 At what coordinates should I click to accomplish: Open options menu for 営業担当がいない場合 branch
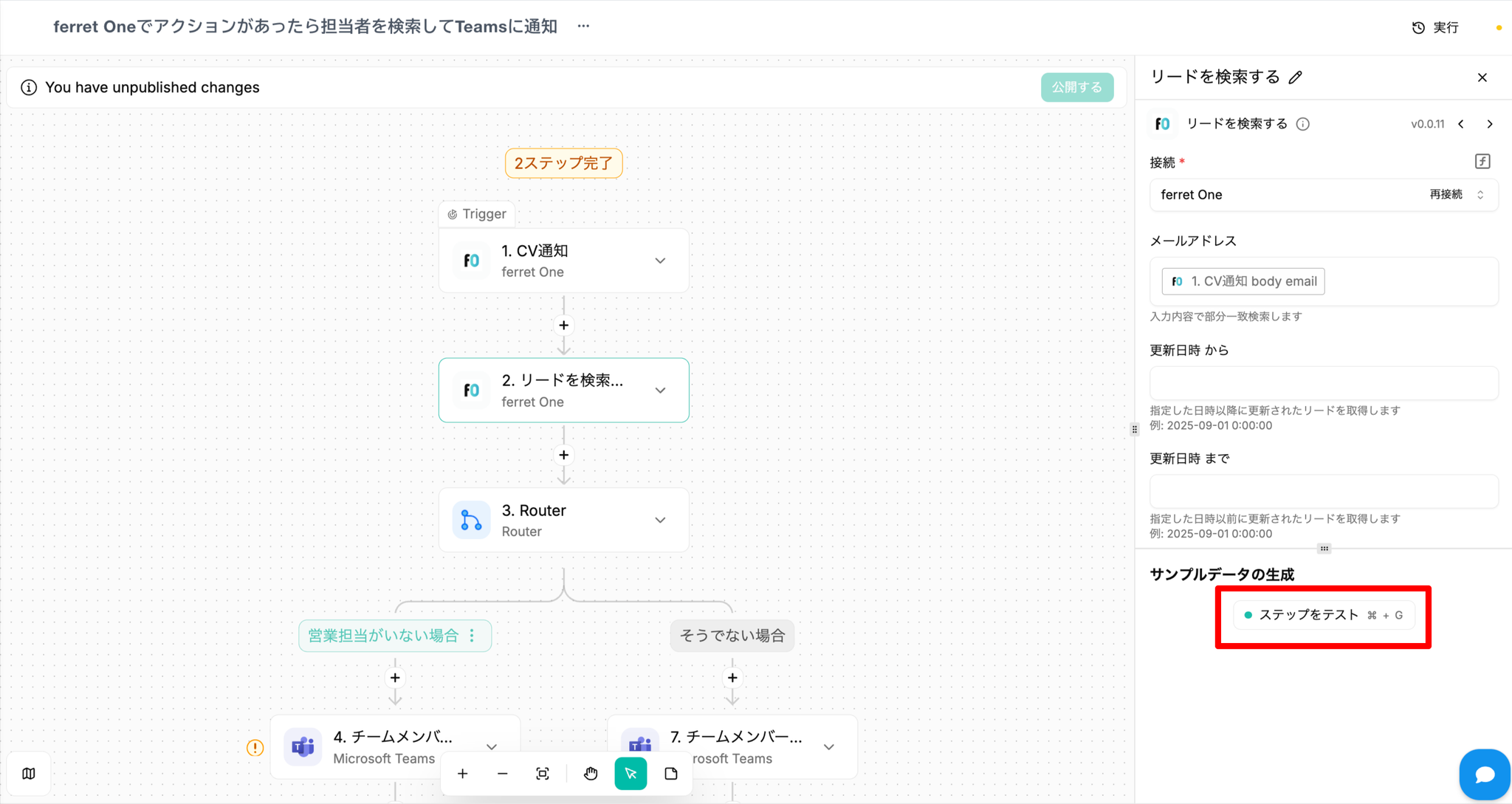click(472, 636)
